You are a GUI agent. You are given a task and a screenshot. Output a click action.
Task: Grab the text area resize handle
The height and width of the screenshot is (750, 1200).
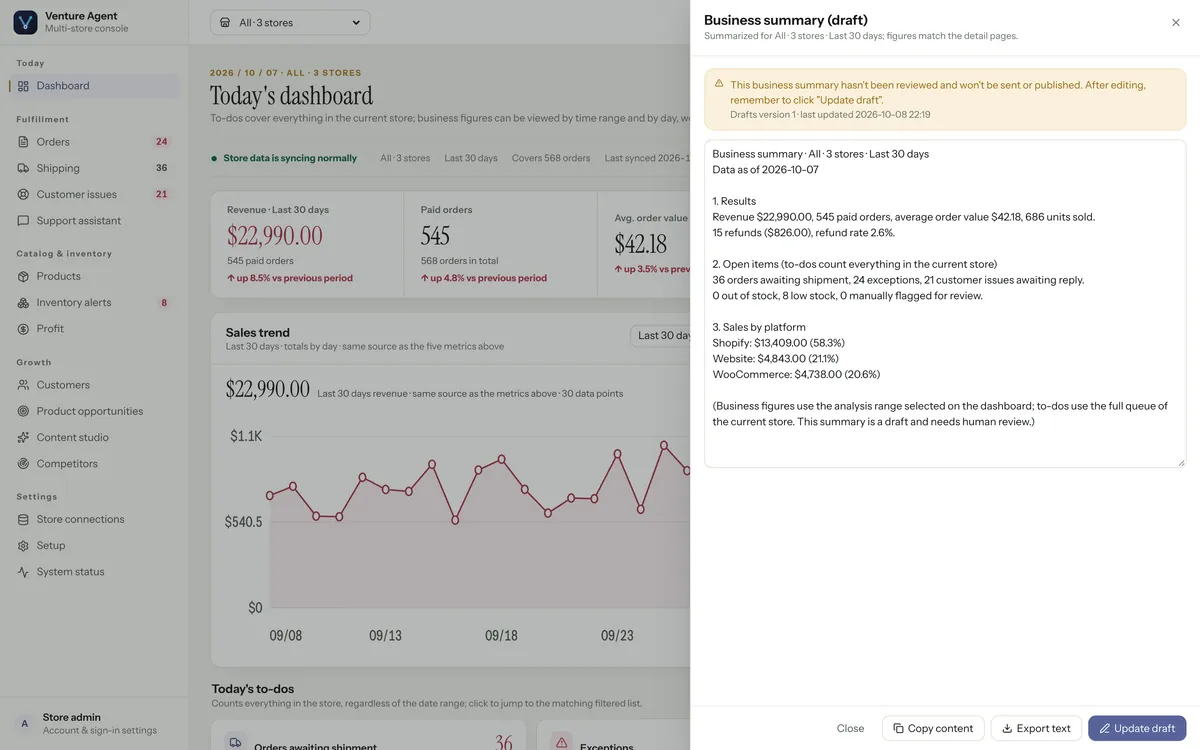click(x=1181, y=462)
